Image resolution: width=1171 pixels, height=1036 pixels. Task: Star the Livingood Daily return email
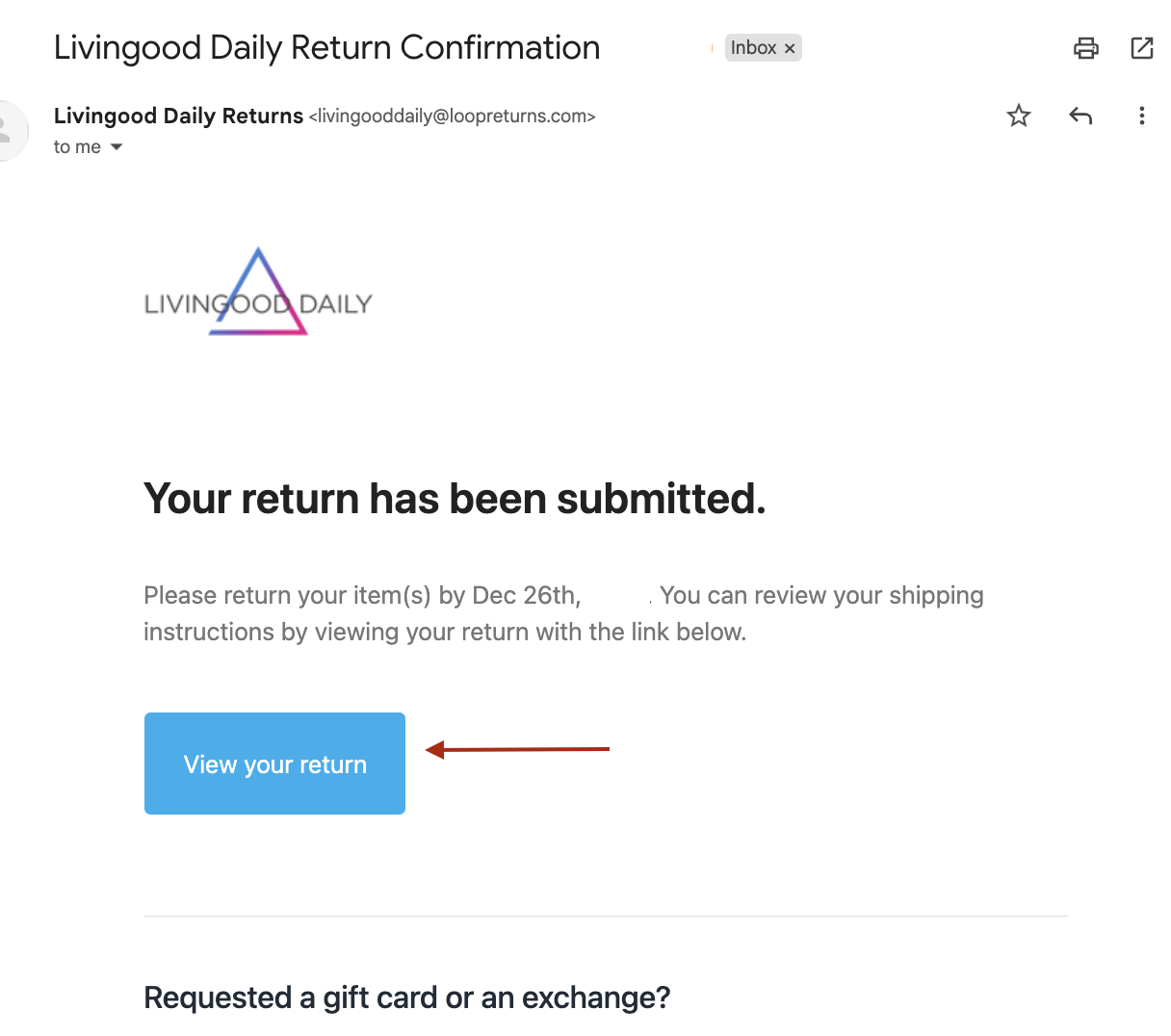coord(1019,117)
